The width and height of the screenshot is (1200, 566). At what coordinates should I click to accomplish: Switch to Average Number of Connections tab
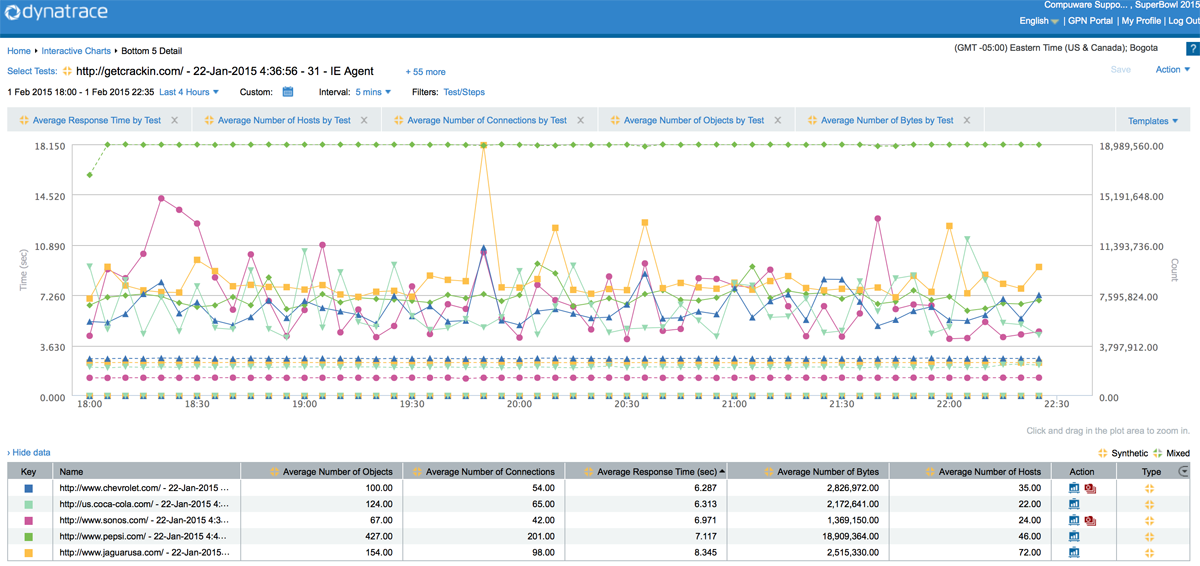click(485, 120)
